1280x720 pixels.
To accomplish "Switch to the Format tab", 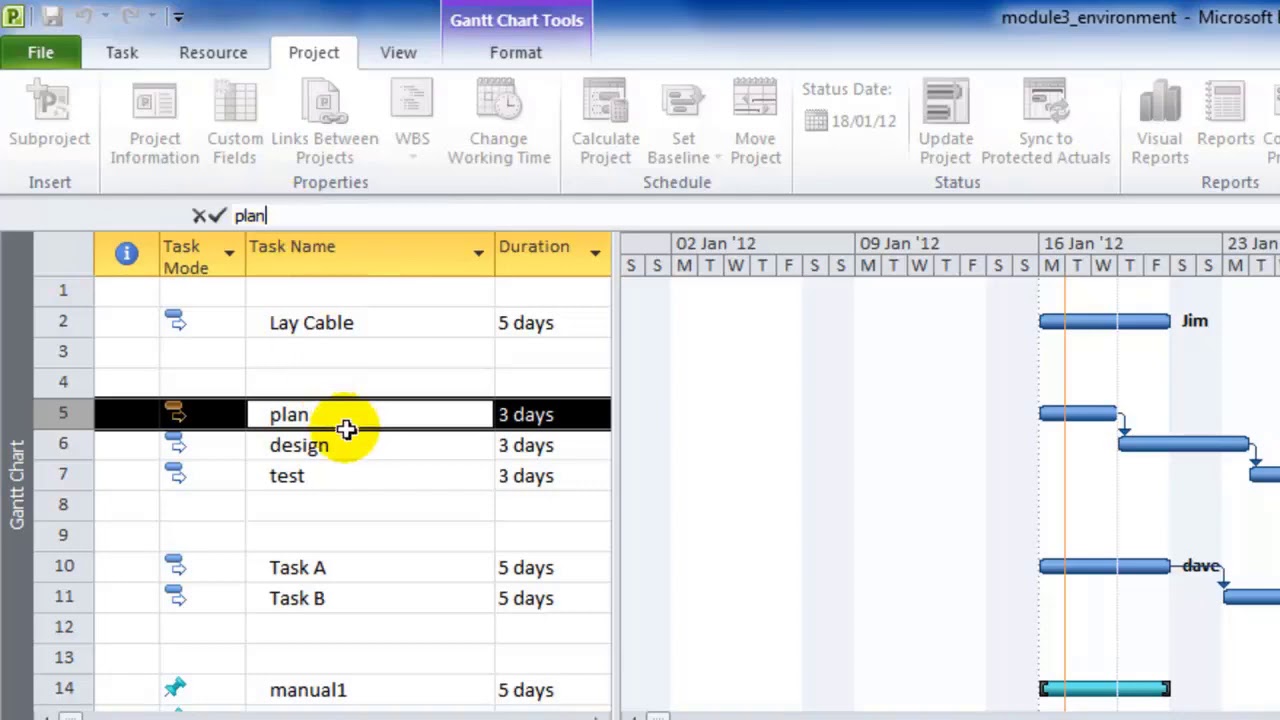I will click(x=516, y=53).
